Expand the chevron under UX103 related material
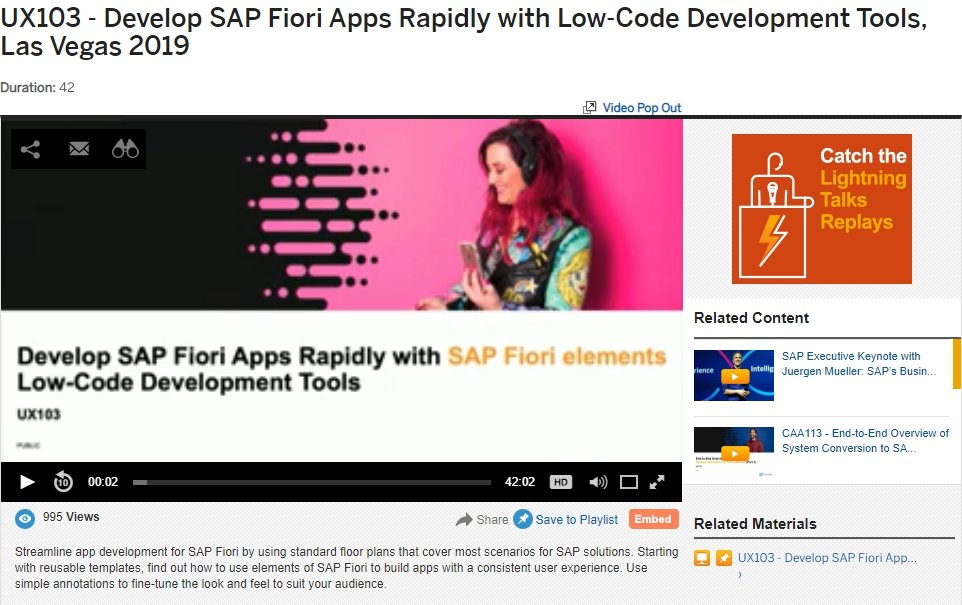The width and height of the screenshot is (962, 605). (740, 575)
